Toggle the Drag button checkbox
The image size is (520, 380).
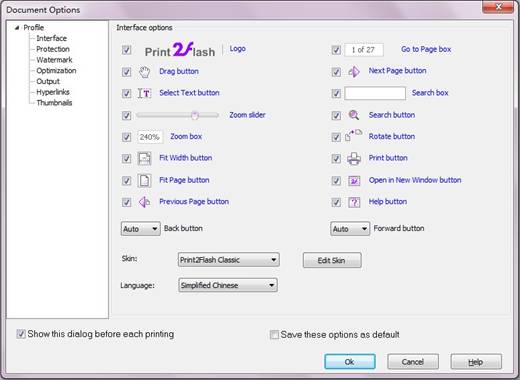point(126,72)
